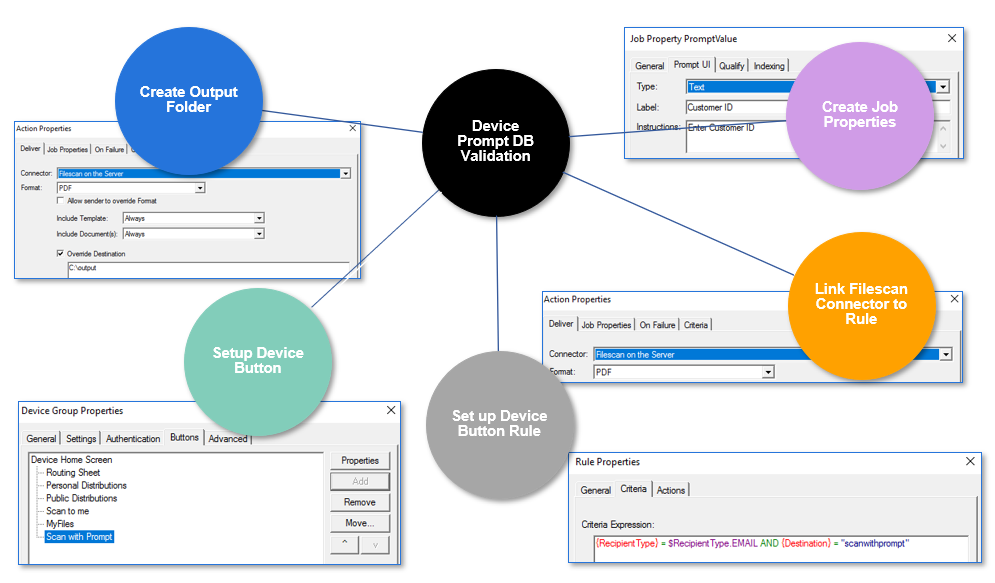
Task: Click the Instructions box scrollbar
Action: coord(943,137)
